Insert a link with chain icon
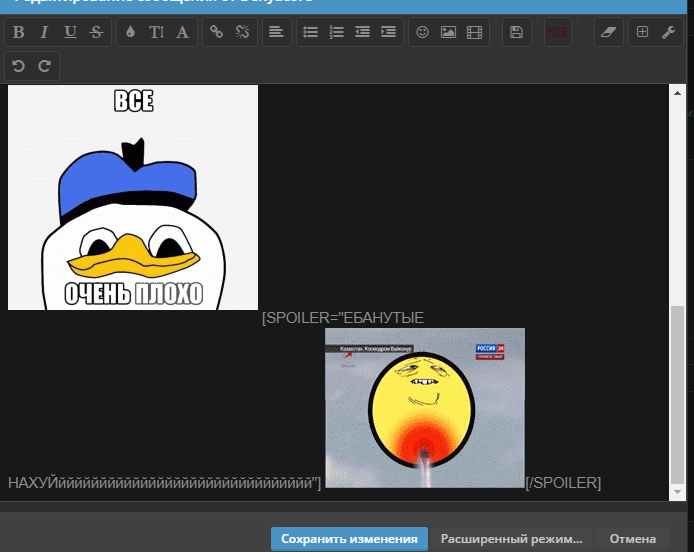The height and width of the screenshot is (552, 694). 216,32
